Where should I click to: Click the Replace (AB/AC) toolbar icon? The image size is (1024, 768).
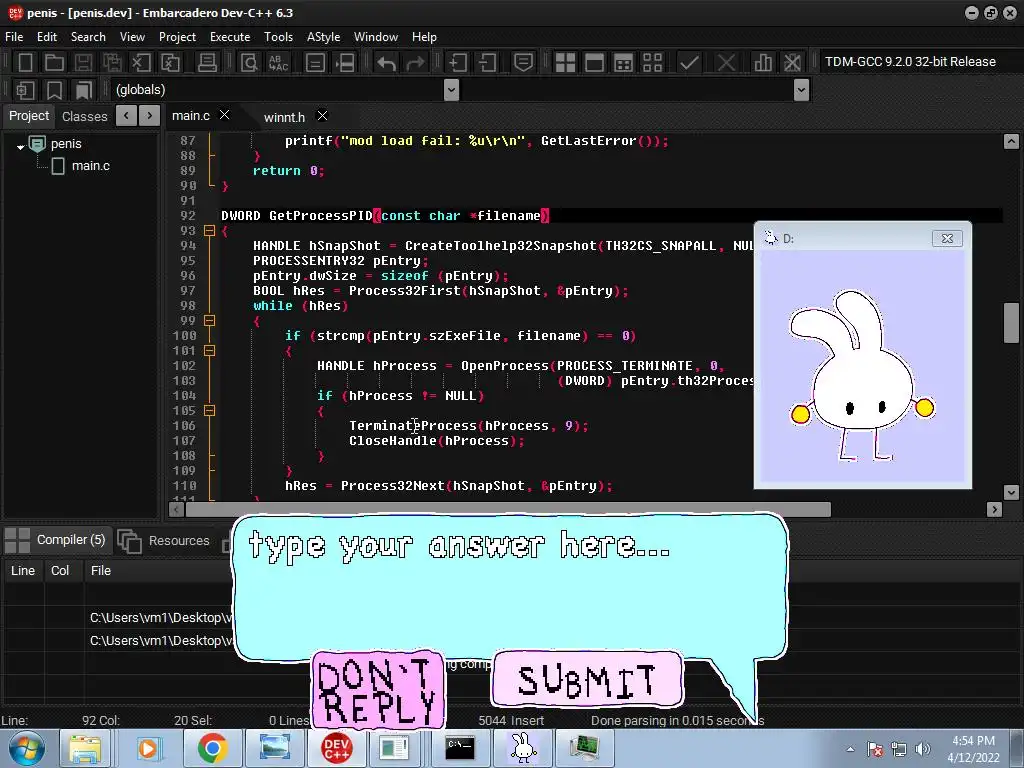click(278, 62)
